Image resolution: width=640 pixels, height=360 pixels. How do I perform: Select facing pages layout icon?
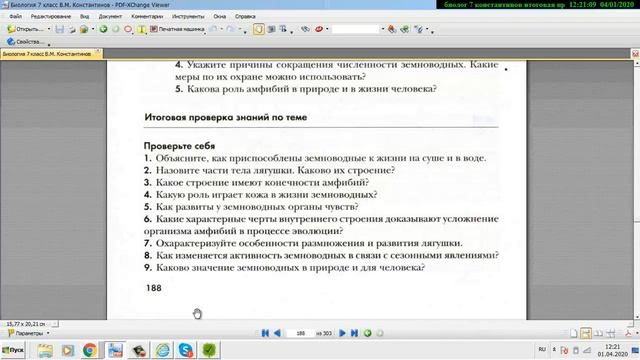[598, 333]
